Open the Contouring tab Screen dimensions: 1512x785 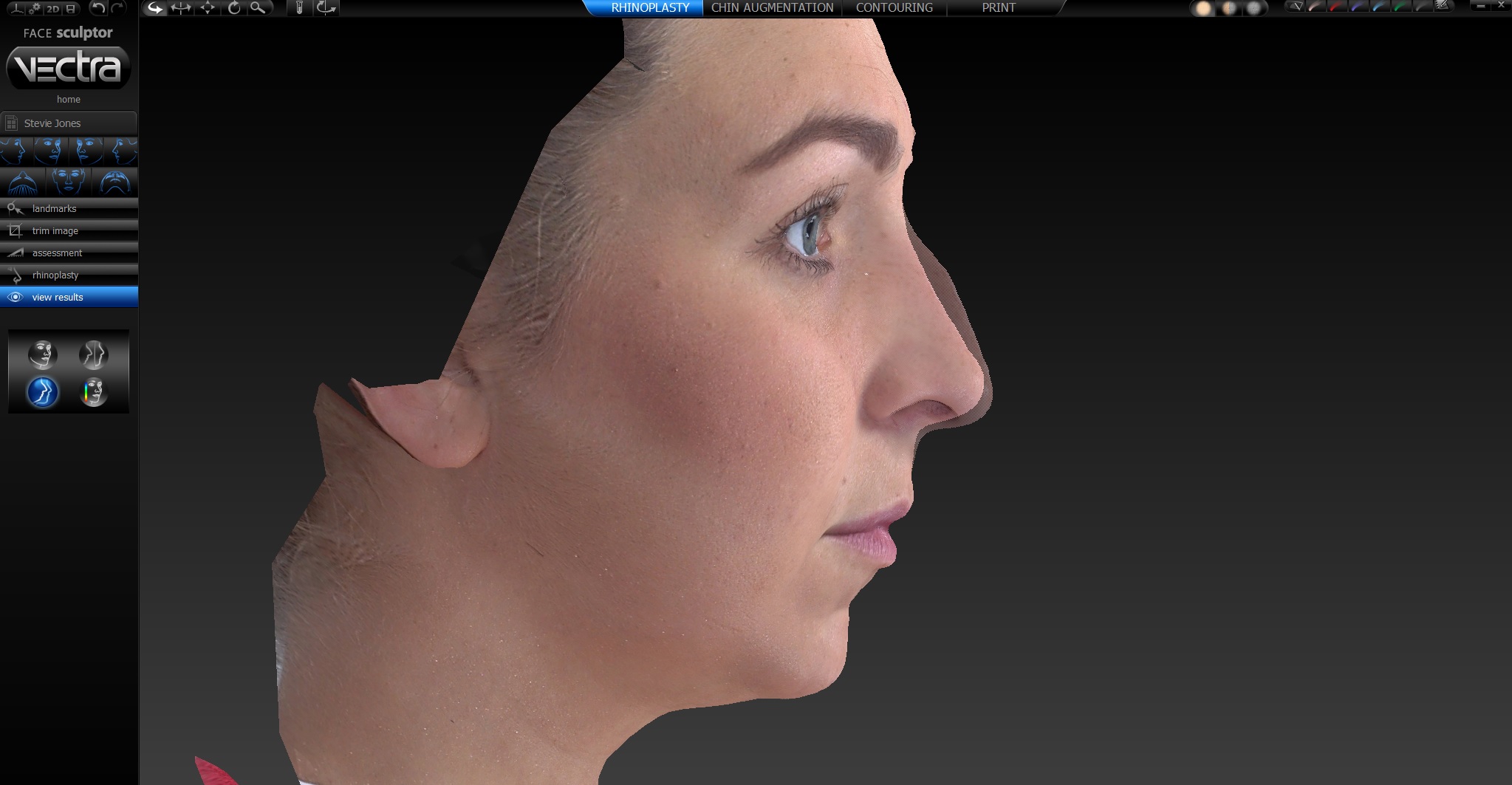click(x=894, y=8)
